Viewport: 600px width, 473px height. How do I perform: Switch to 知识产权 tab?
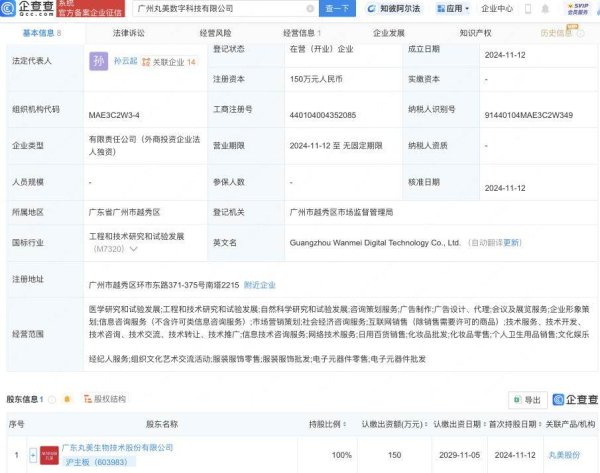point(475,33)
